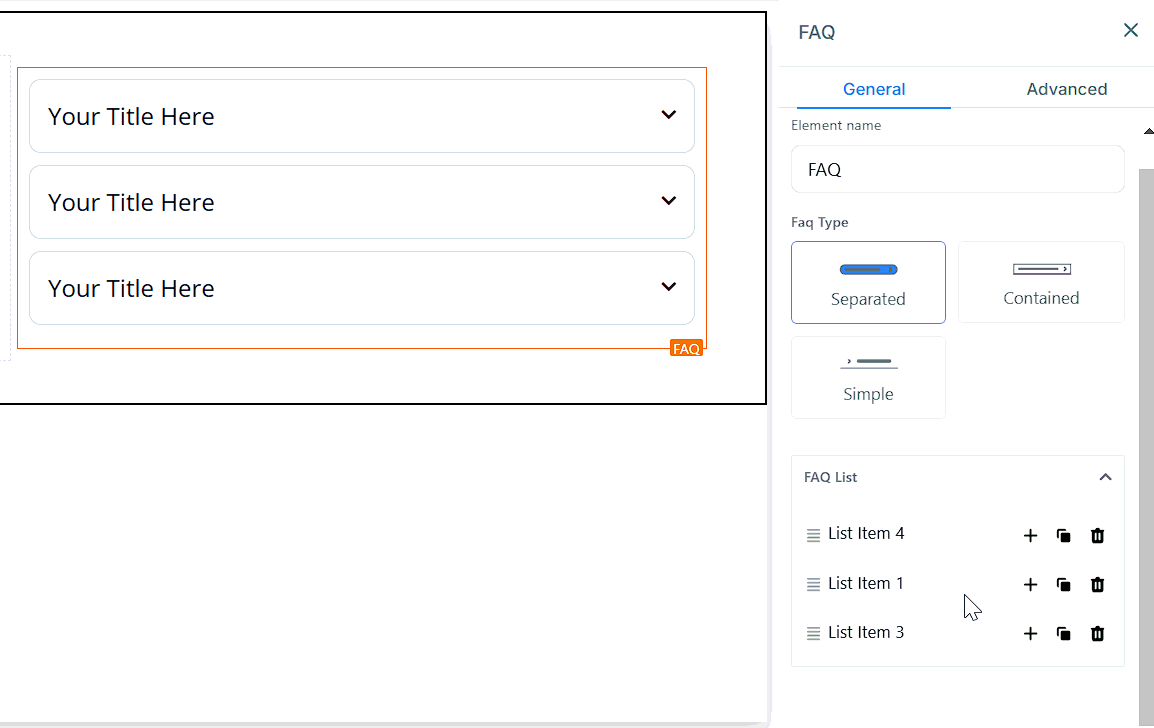Choose the Contained FAQ type
The image size is (1154, 728).
(1041, 282)
